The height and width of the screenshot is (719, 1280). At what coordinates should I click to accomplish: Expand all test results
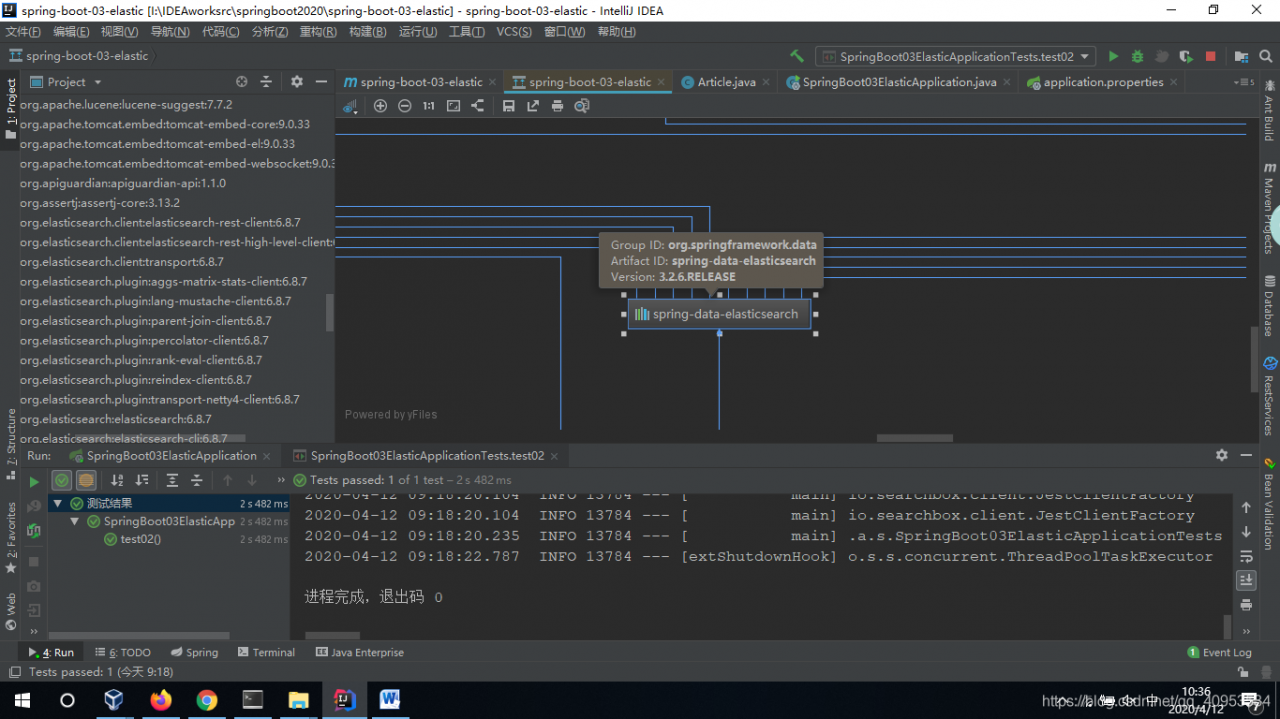(x=172, y=481)
